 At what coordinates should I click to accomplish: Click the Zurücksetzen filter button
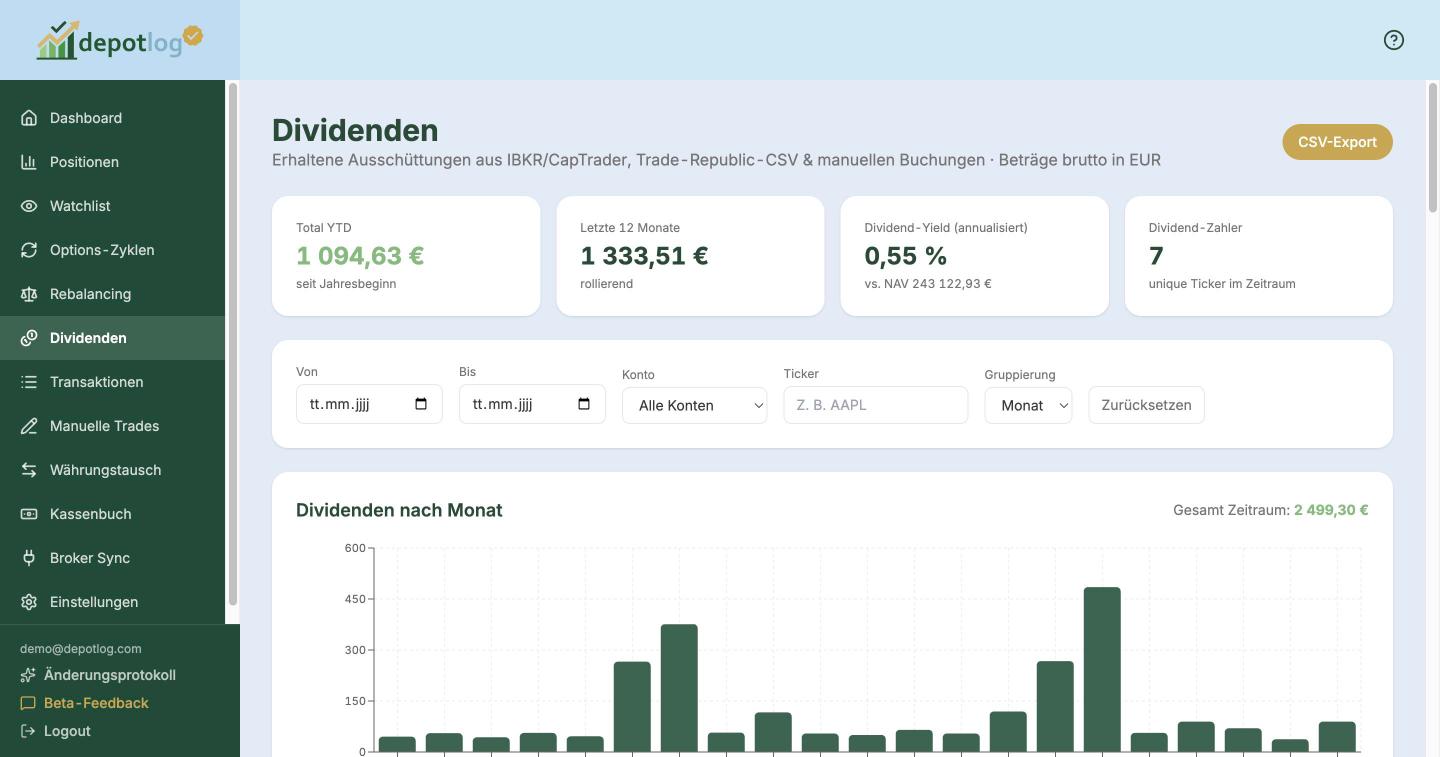click(1146, 405)
